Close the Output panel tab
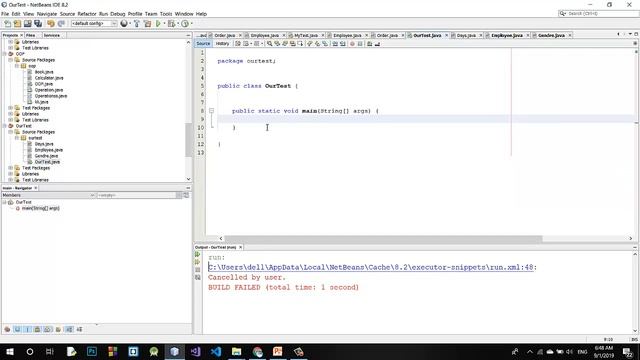Screen dimensions: 640x360 tap(240, 247)
